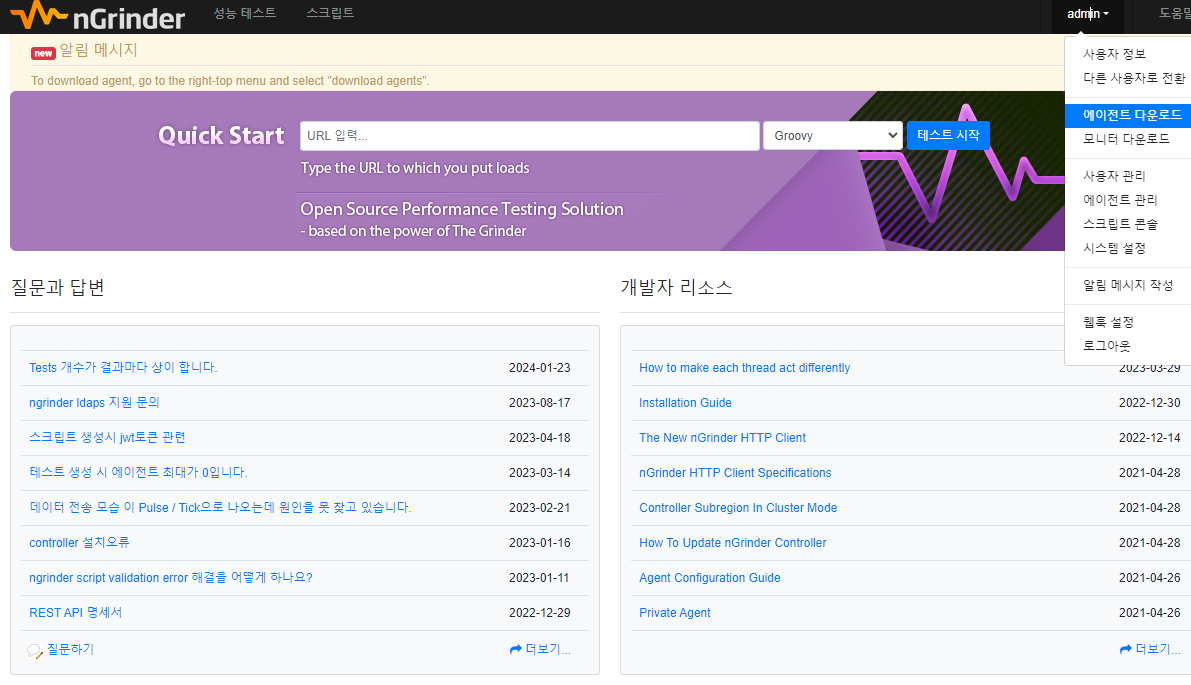Click the date 2024-01-23

[x=539, y=368]
